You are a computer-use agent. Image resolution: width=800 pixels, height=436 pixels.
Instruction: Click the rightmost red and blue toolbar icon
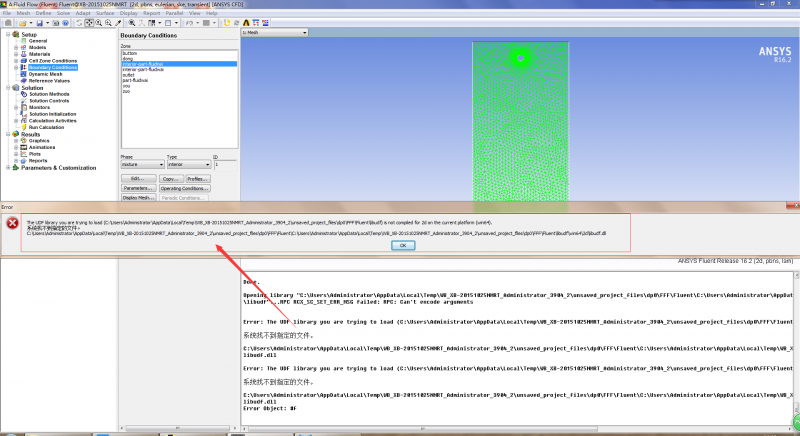coord(265,23)
